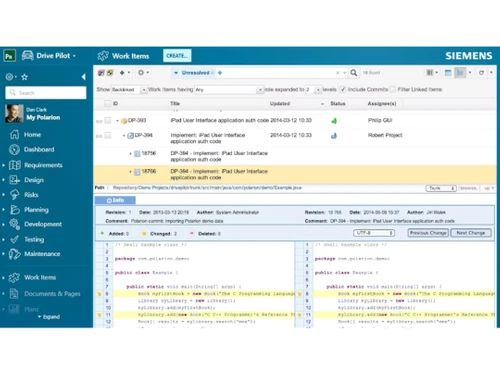Switch to the table view icon
Screen dimensions: 500x375
click(x=448, y=73)
